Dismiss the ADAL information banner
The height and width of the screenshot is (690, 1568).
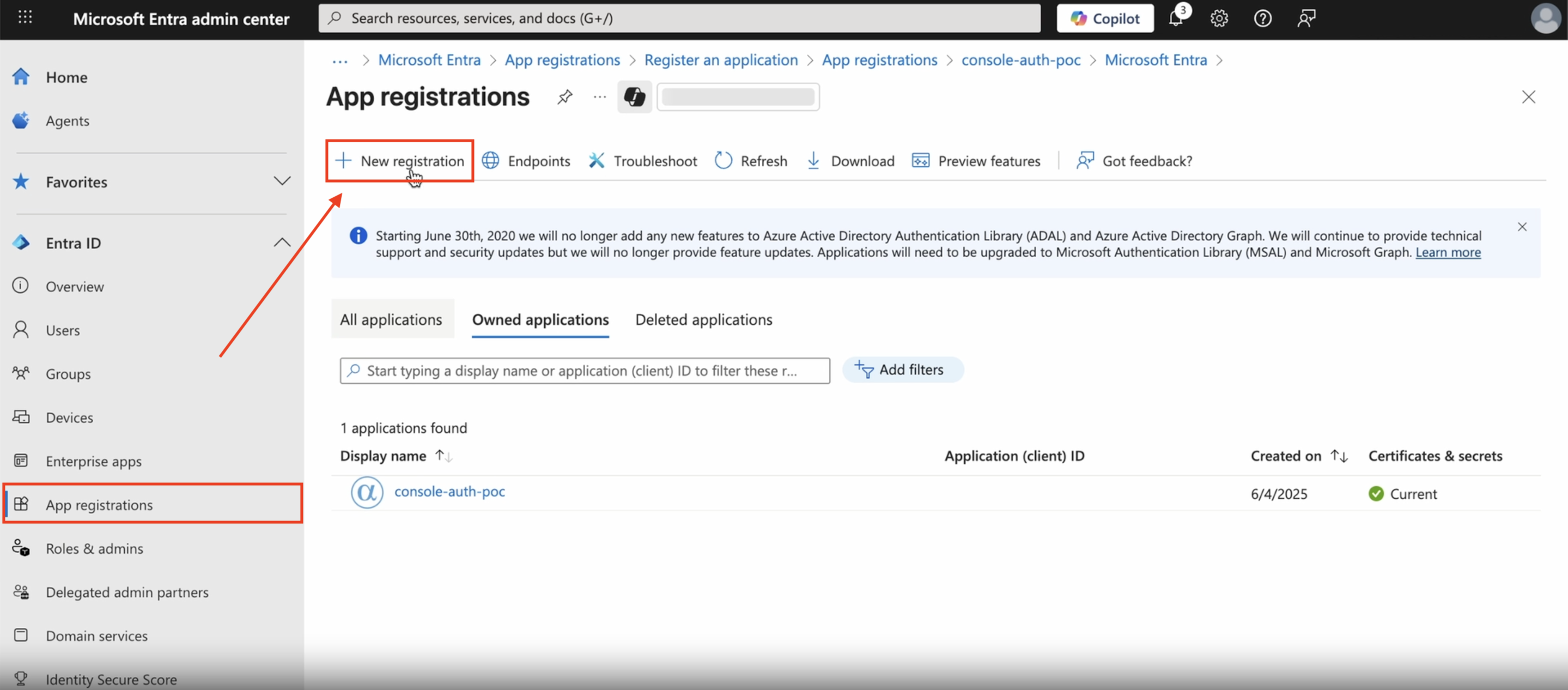pos(1522,227)
